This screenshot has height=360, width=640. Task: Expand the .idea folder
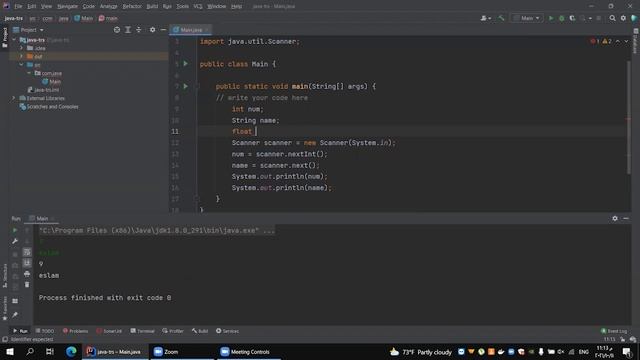click(x=22, y=48)
